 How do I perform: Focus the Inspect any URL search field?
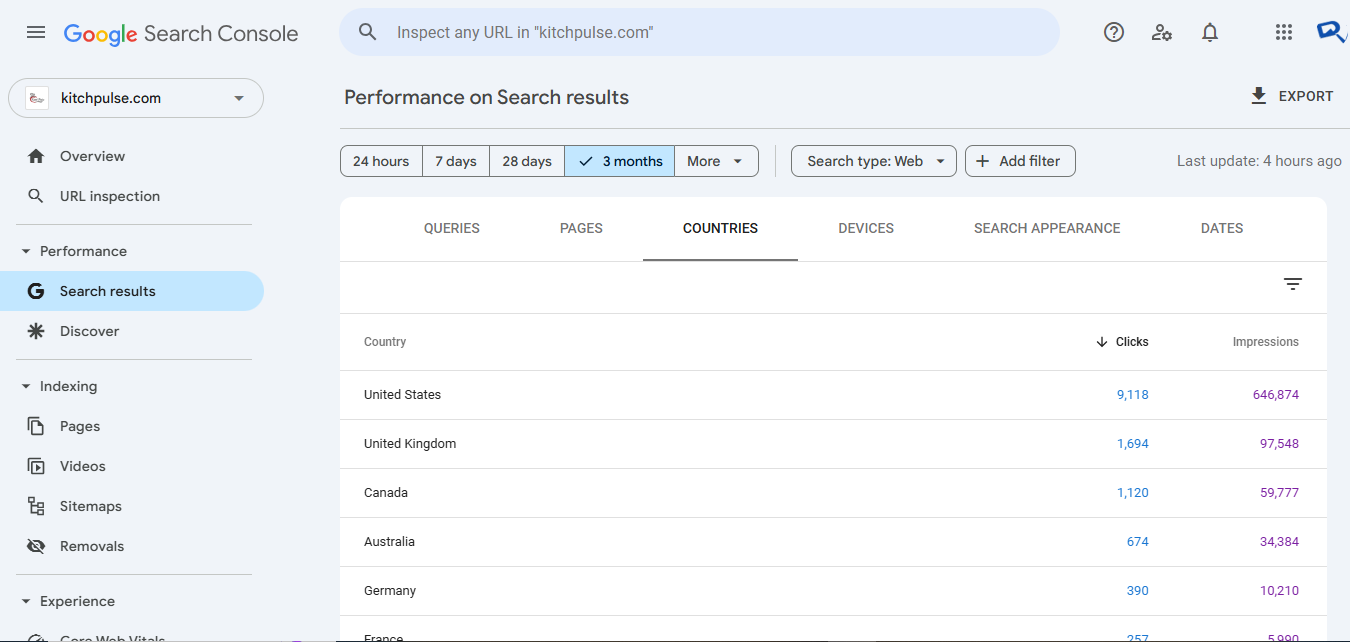700,32
